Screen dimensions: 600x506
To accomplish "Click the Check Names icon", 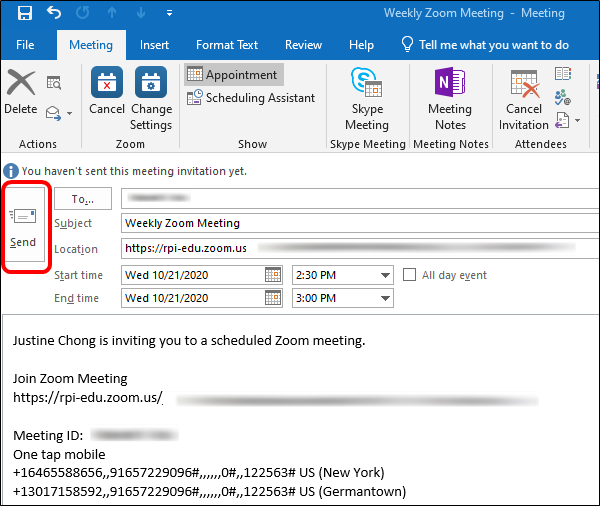I will [562, 97].
